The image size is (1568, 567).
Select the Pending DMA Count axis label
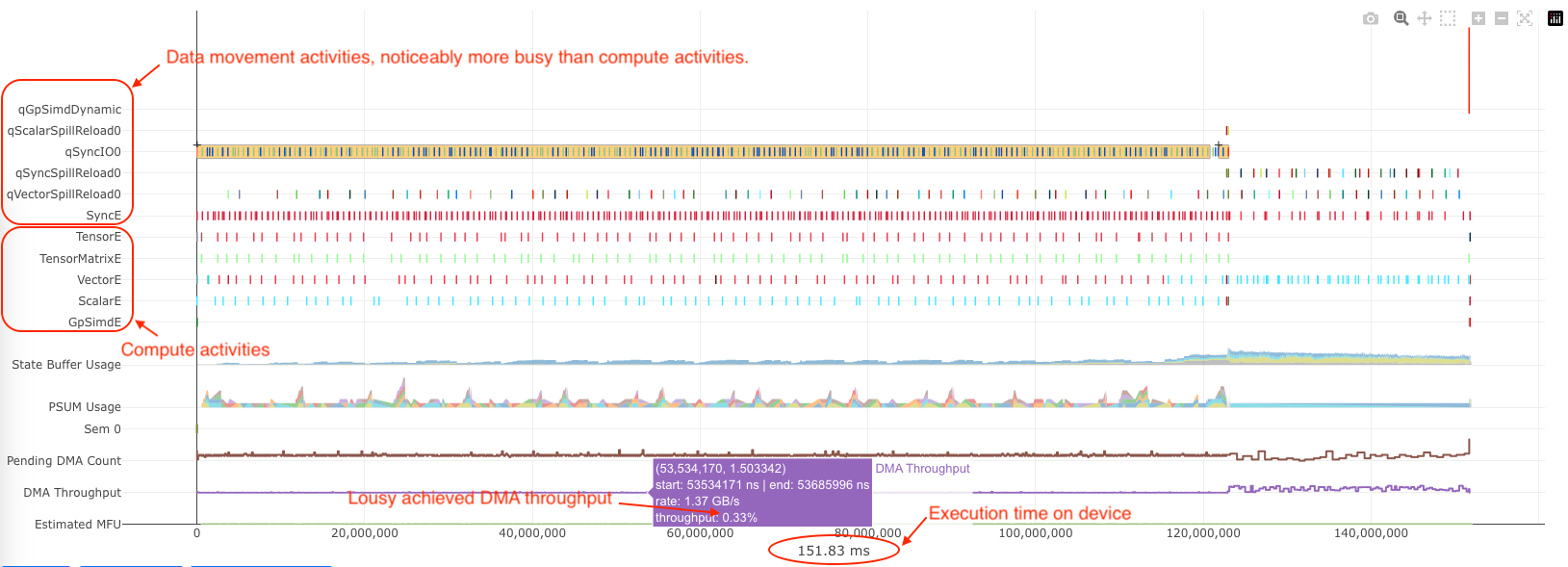point(64,461)
